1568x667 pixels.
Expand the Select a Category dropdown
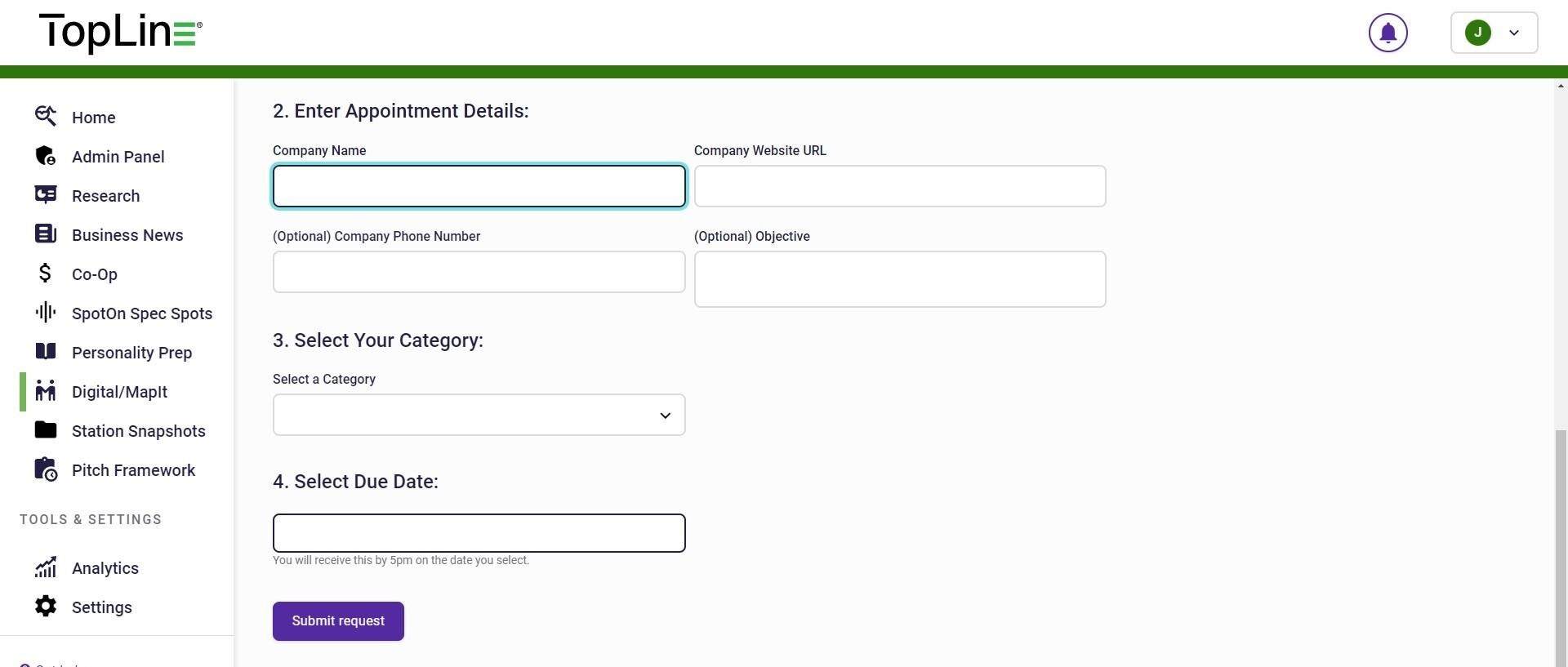(x=479, y=416)
